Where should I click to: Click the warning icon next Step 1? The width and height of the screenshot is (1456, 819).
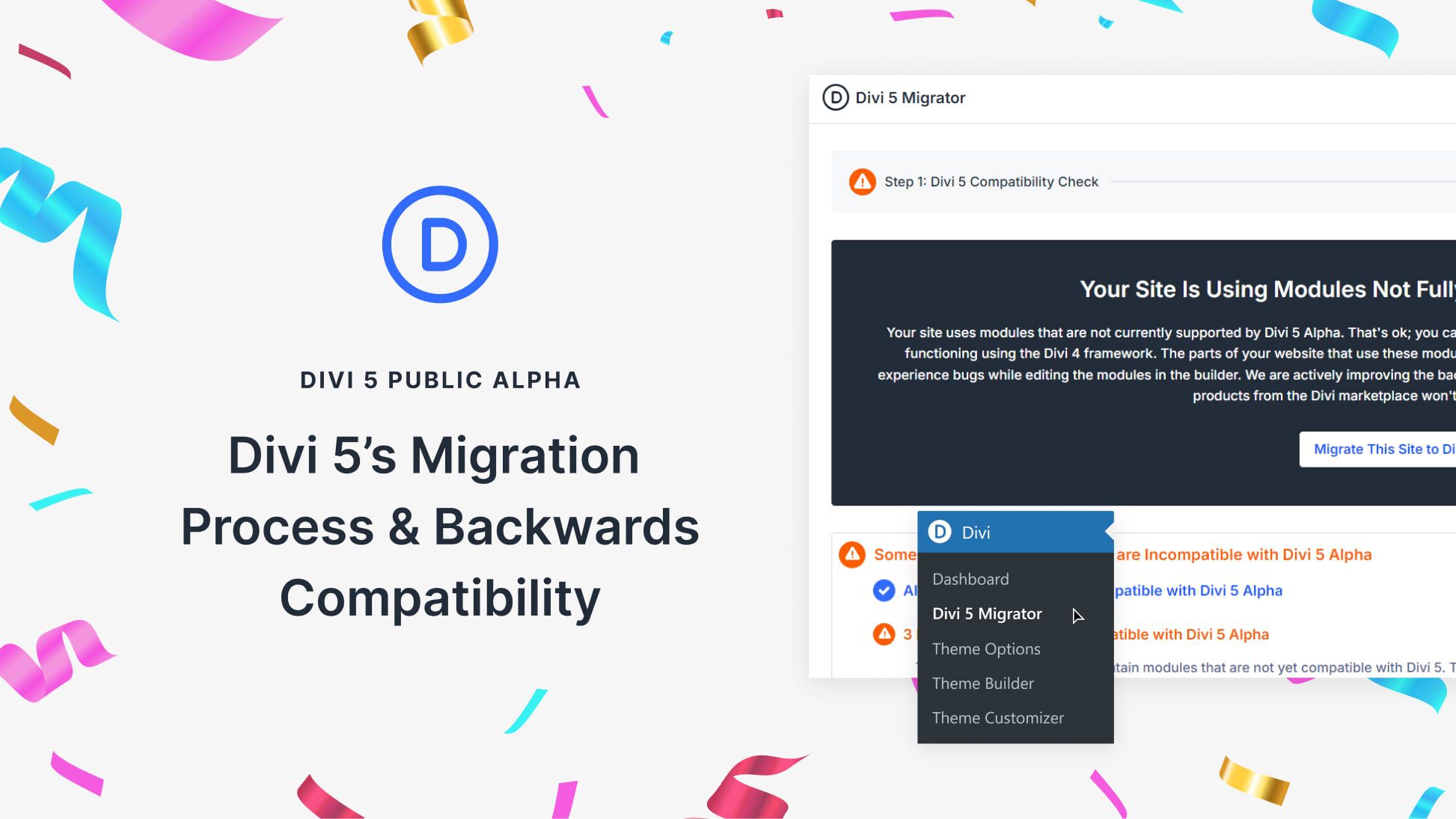click(861, 181)
